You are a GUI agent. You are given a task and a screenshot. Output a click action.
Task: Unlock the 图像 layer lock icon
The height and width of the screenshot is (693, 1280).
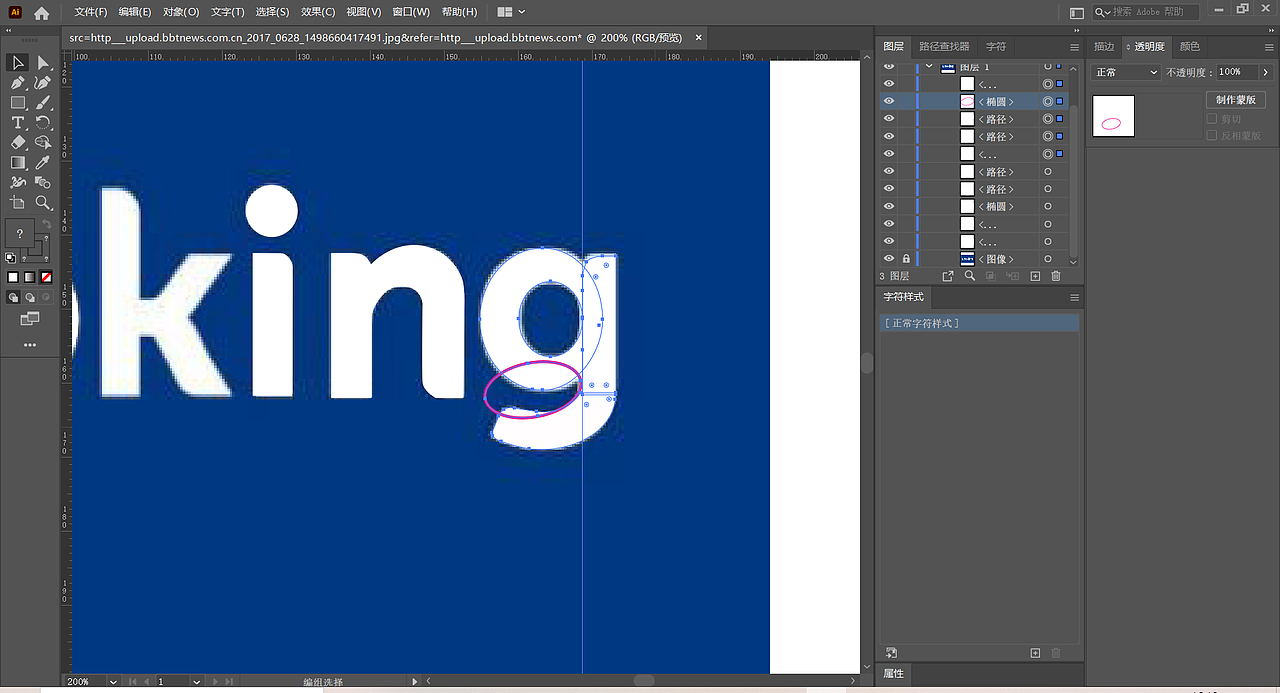(906, 259)
